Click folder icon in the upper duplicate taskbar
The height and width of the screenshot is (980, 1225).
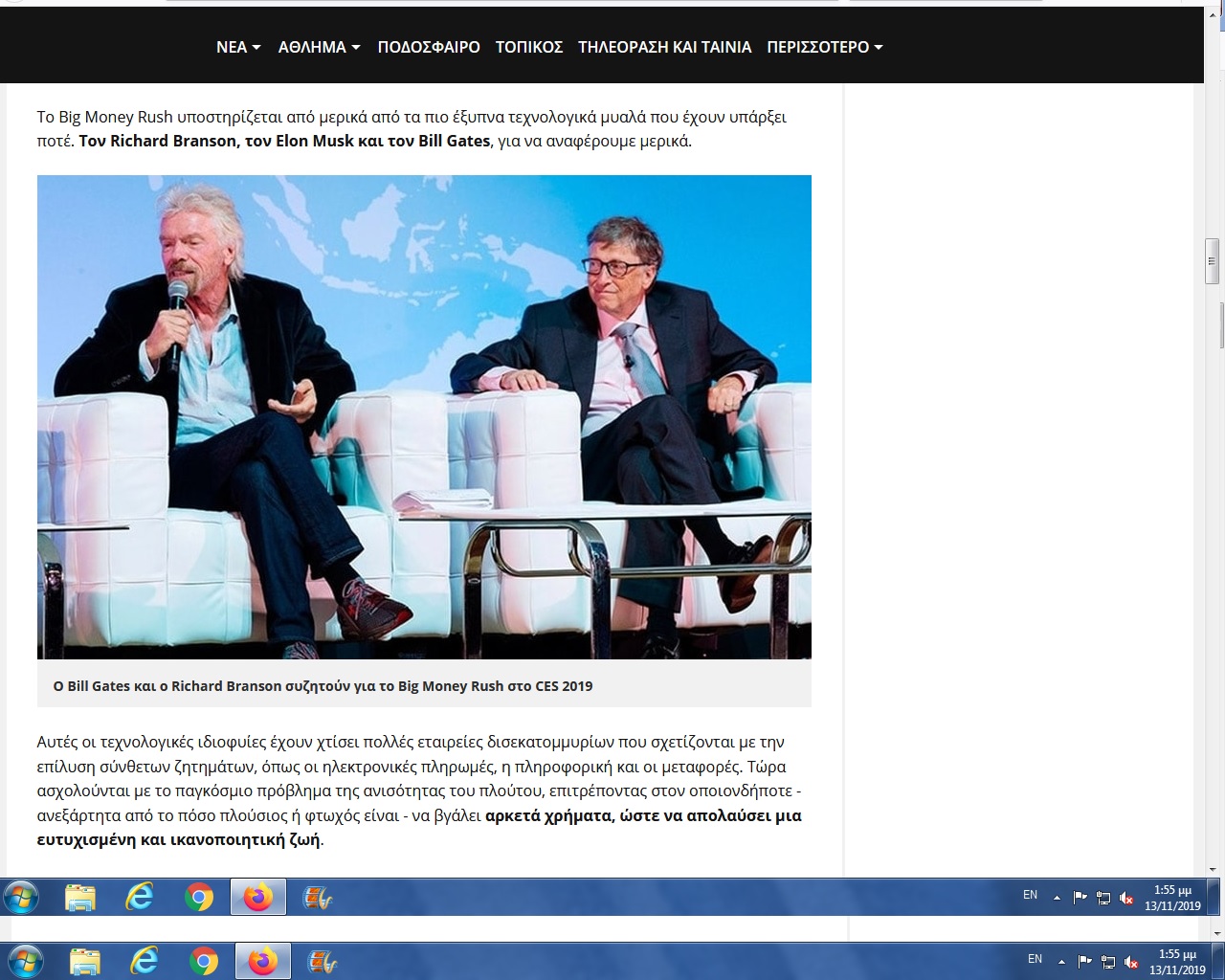[80, 897]
